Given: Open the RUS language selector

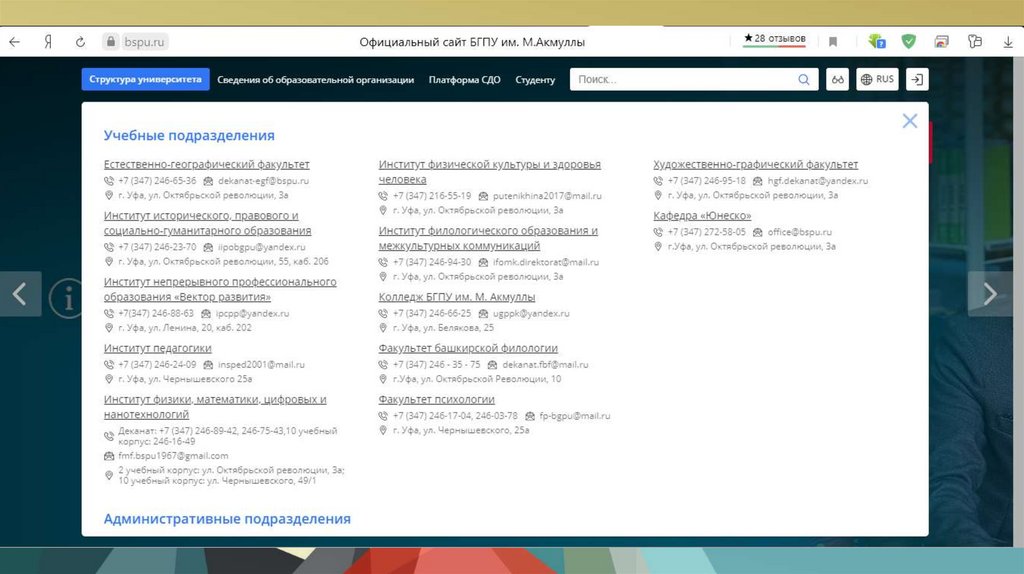Looking at the screenshot, I should pos(877,79).
